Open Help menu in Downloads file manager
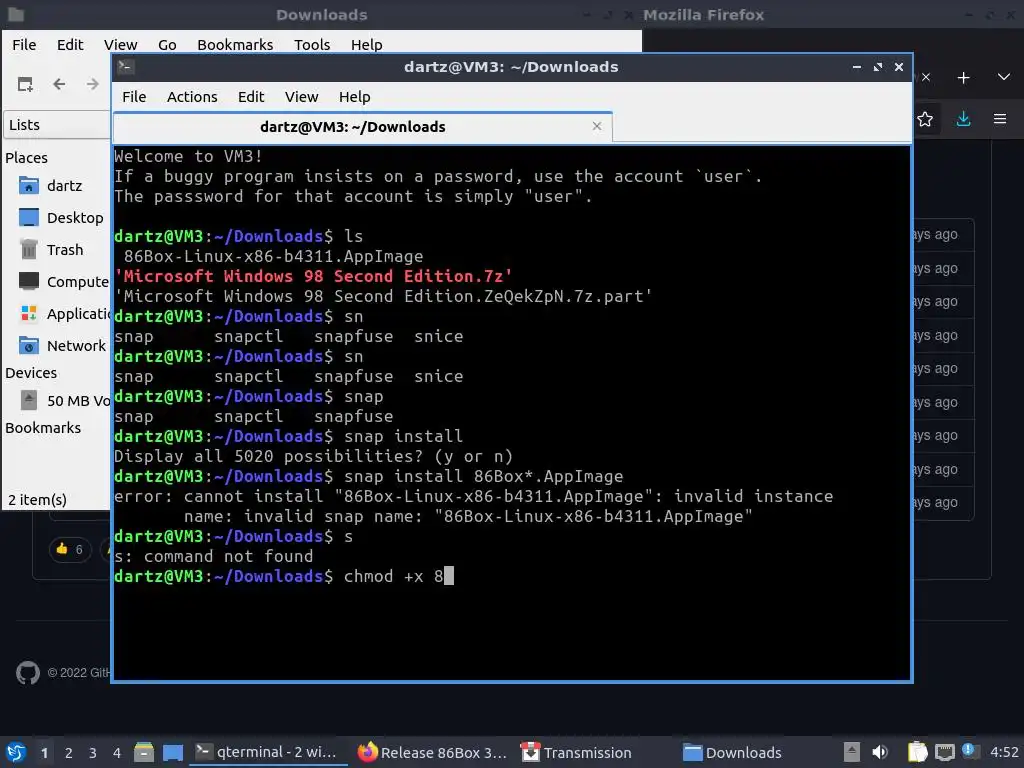The height and width of the screenshot is (768, 1024). pyautogui.click(x=366, y=44)
